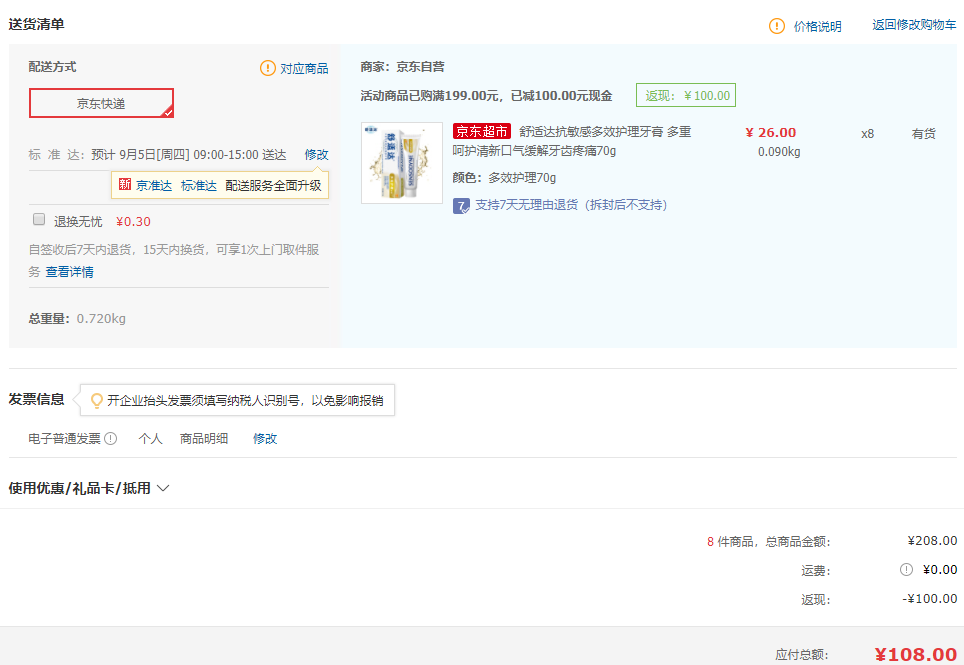Viewport: 964px width, 665px height.
Task: Open the Sensodyne toothpaste product thumbnail
Action: [401, 163]
